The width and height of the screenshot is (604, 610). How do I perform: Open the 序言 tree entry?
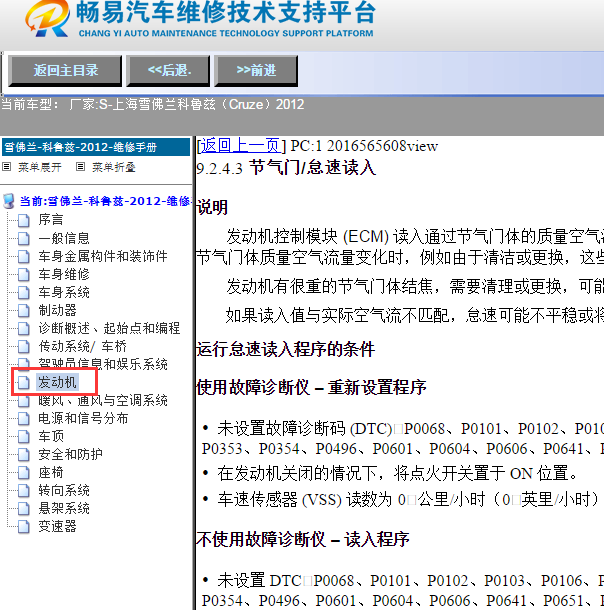pos(51,219)
